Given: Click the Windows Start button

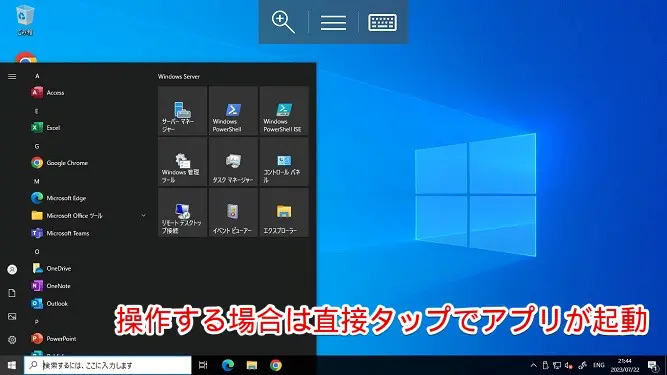Looking at the screenshot, I should click(x=12, y=365).
